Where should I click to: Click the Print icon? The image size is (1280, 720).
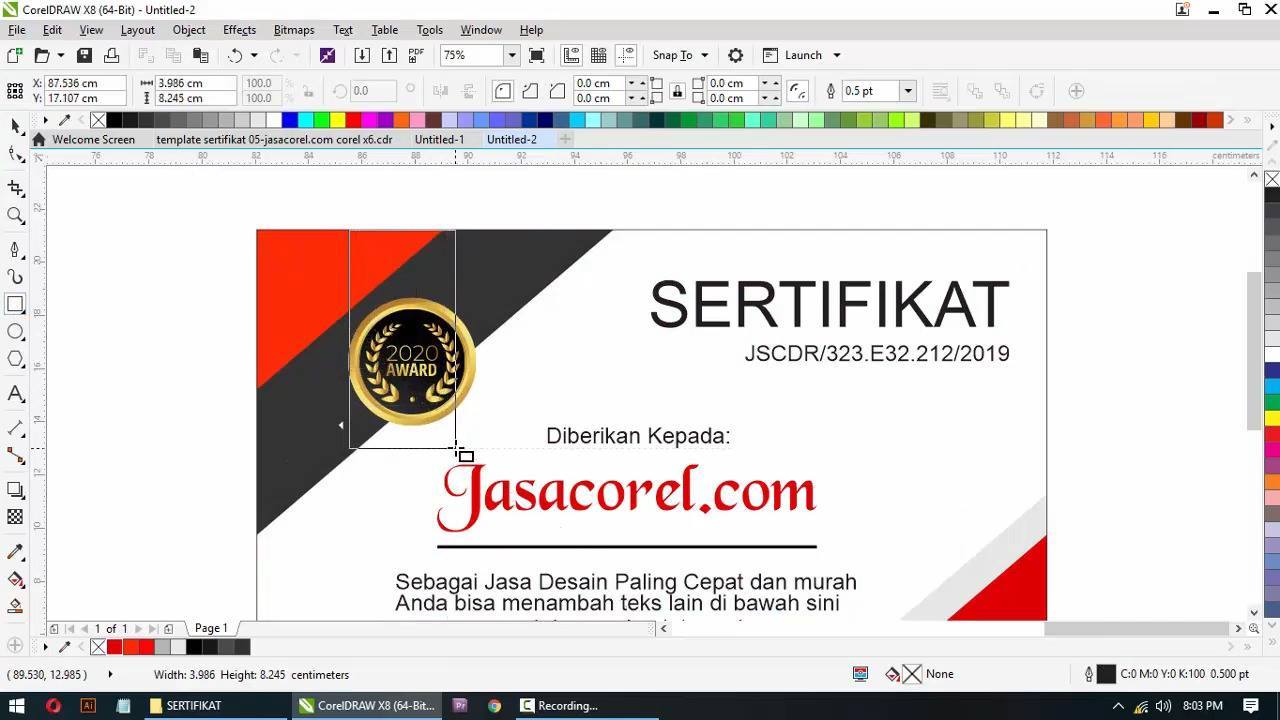point(112,55)
